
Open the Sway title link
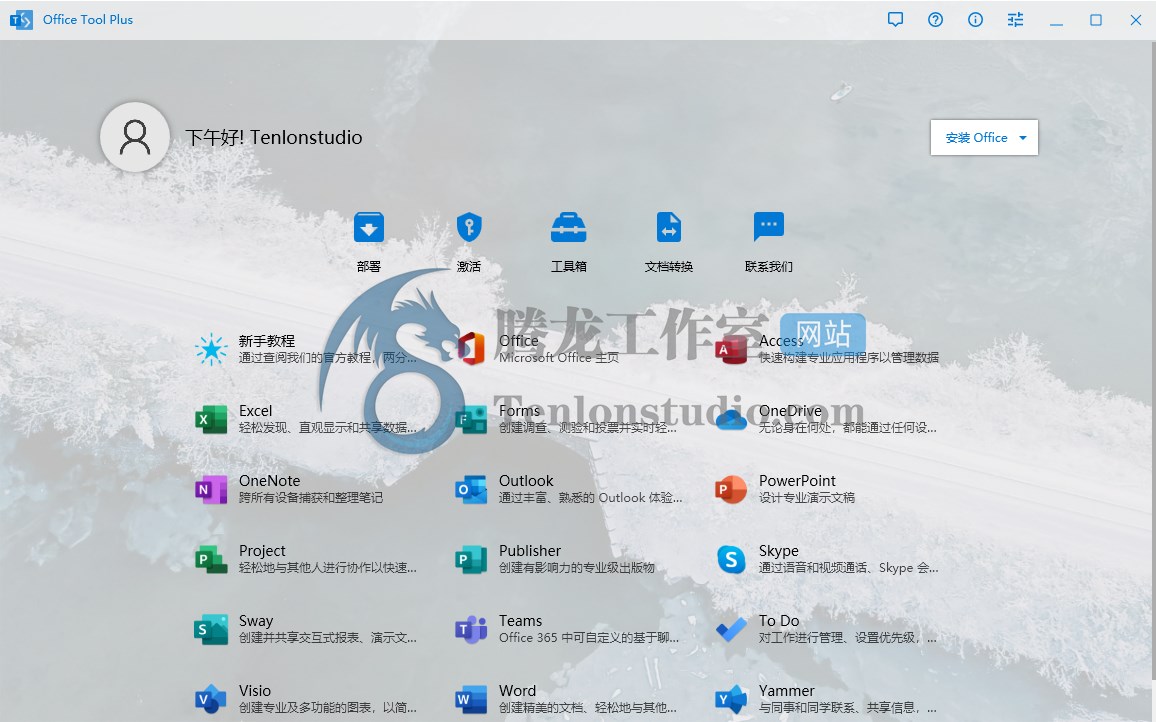pos(256,621)
